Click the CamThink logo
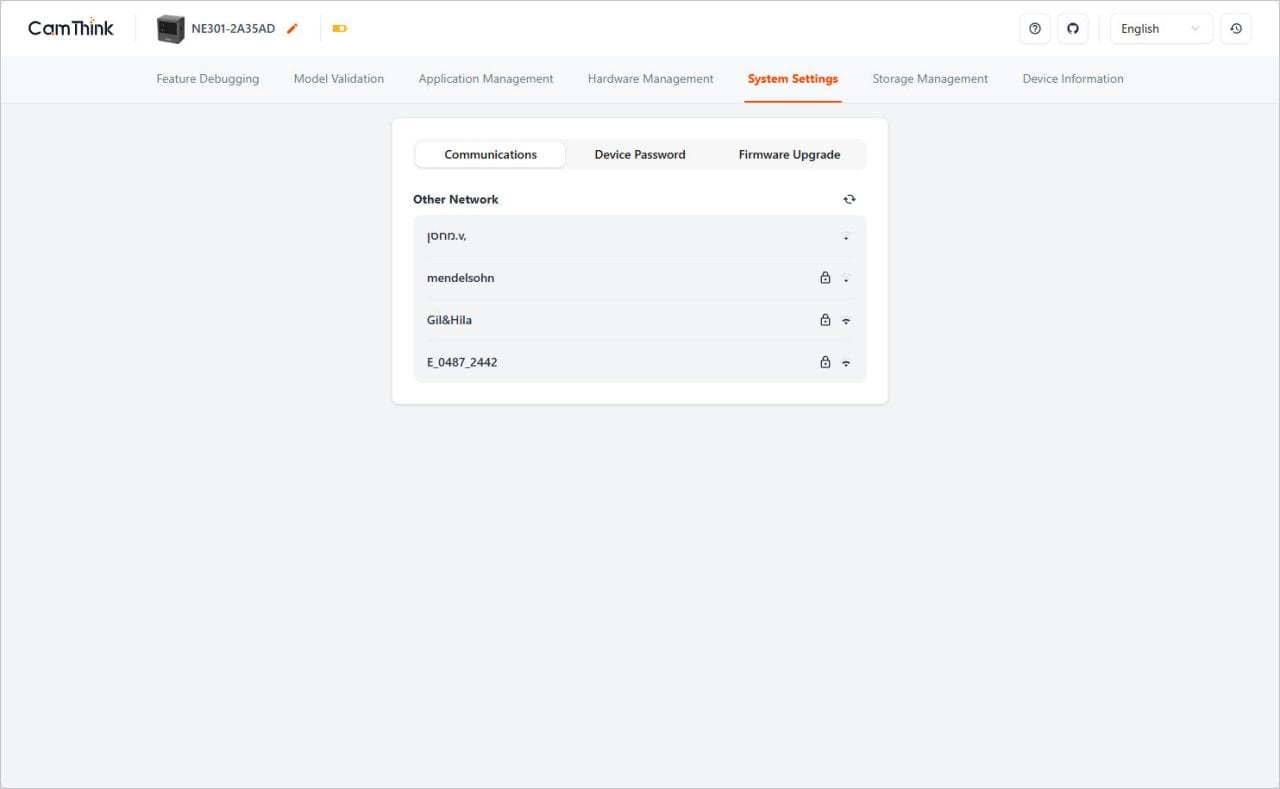Screen dimensions: 1280x789 (71, 28)
